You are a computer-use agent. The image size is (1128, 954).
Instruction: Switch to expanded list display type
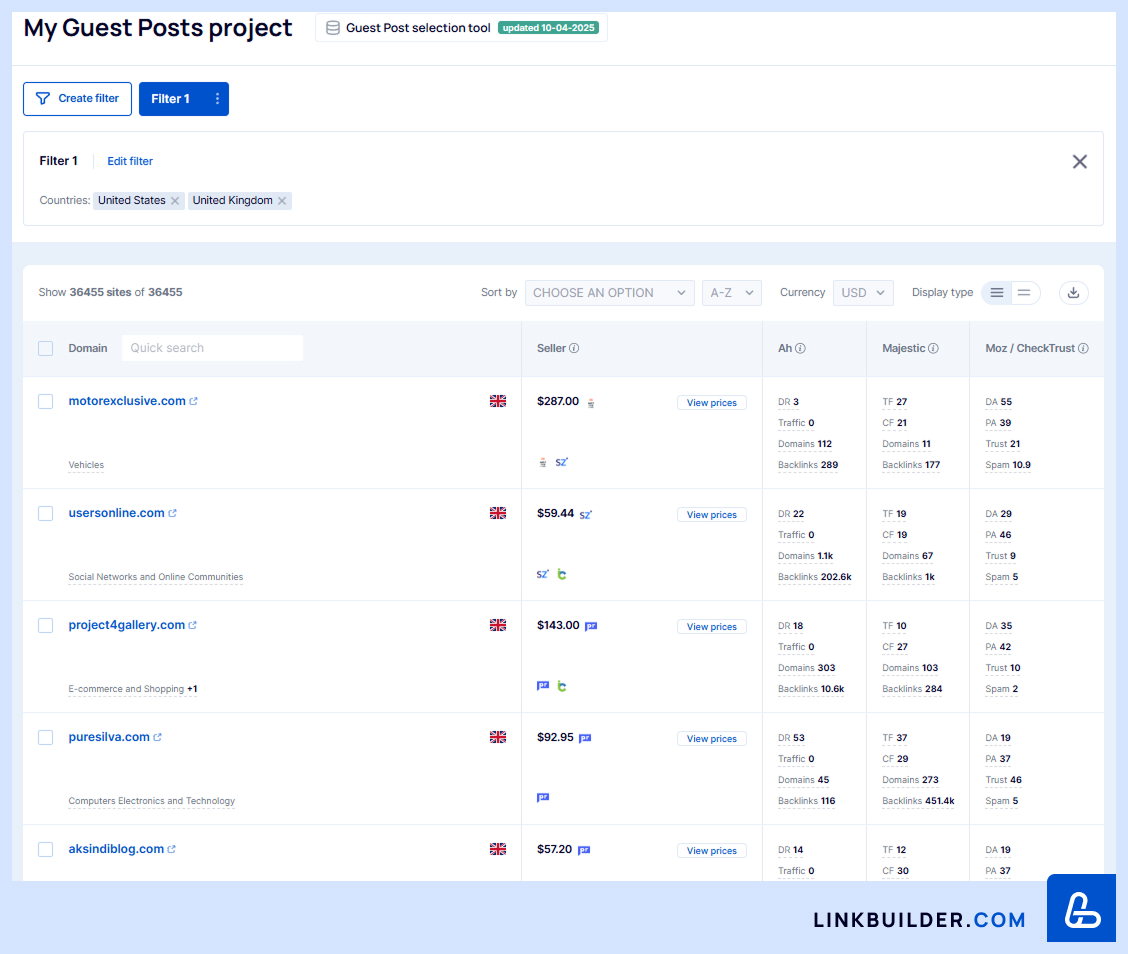pyautogui.click(x=996, y=293)
